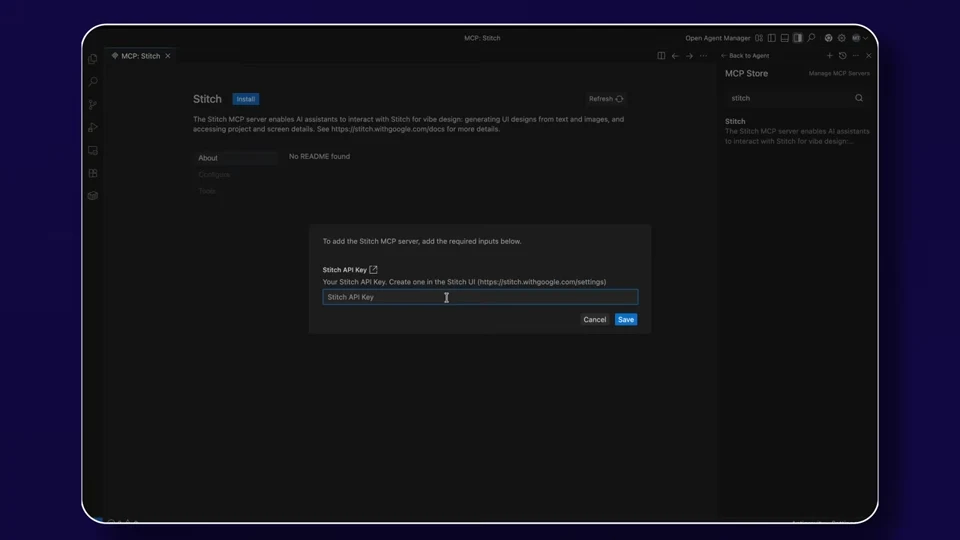Open the Search view in activity bar
Image resolution: width=960 pixels, height=540 pixels.
93,81
